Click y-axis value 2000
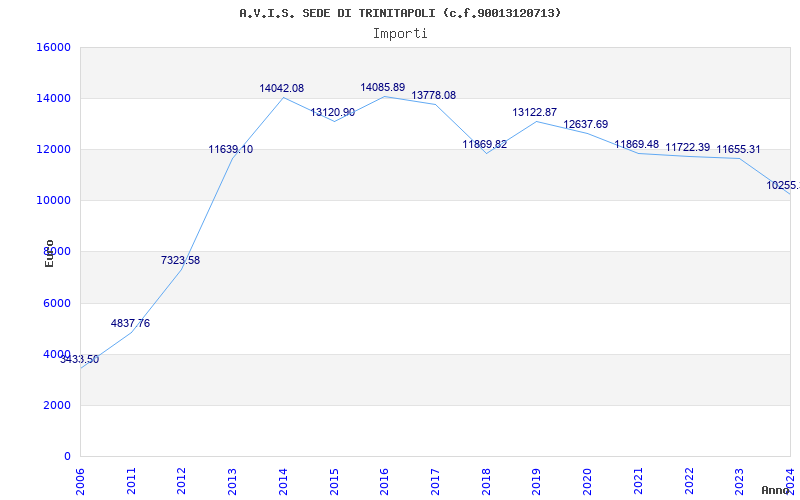Viewport: 800px width, 500px height. [x=56, y=405]
